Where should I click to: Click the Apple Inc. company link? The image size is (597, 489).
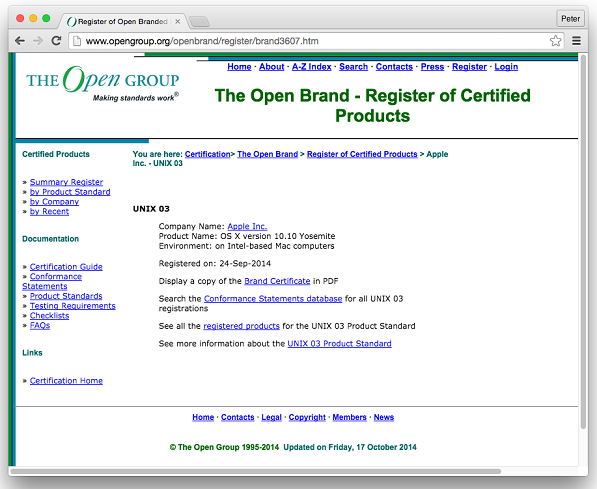point(247,226)
